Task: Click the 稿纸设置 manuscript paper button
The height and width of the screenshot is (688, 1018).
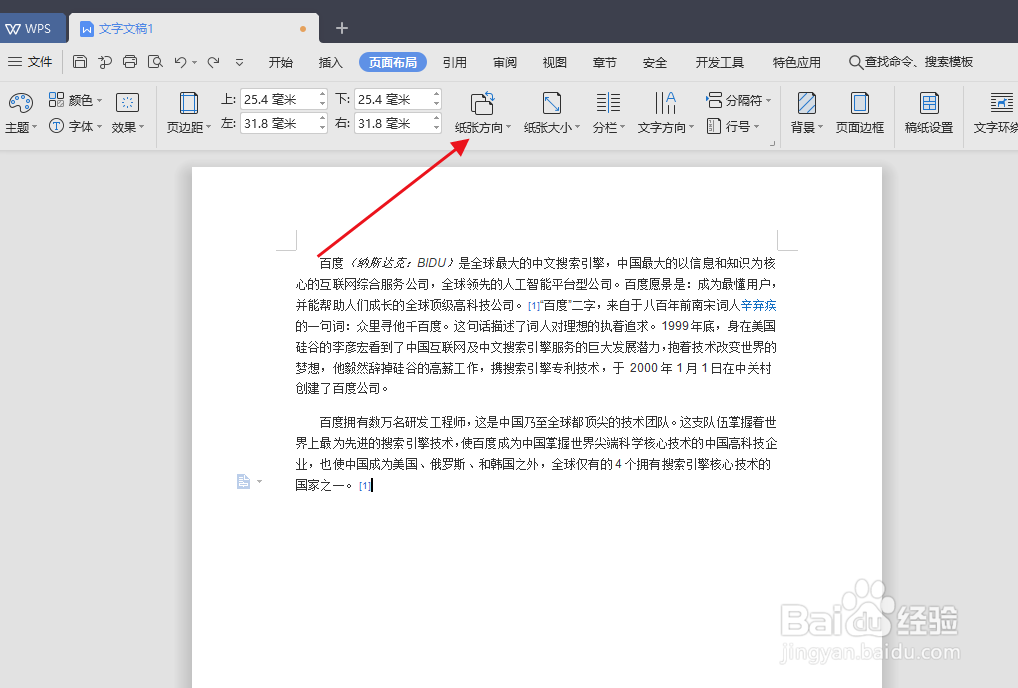Action: (x=929, y=112)
